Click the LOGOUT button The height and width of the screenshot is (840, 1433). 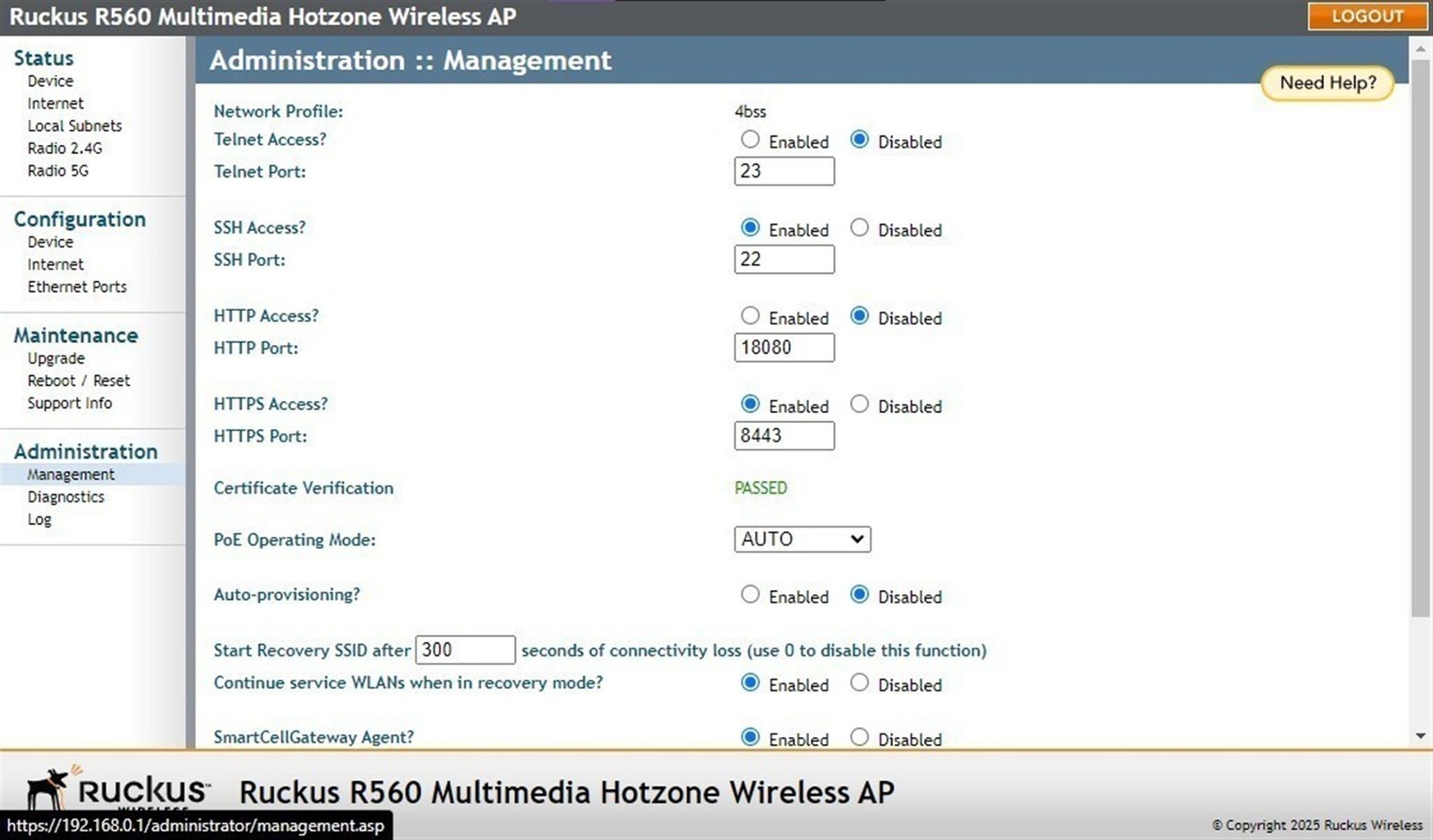1367,16
